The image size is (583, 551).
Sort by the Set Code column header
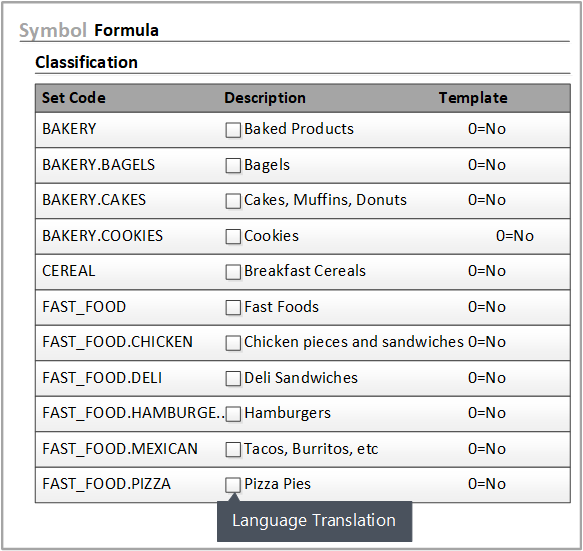tap(74, 98)
